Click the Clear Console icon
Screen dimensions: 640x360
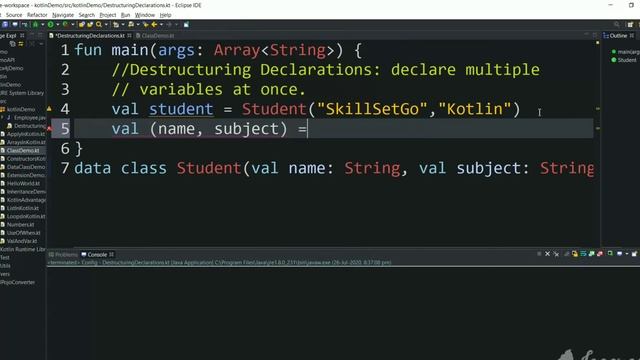(566, 254)
